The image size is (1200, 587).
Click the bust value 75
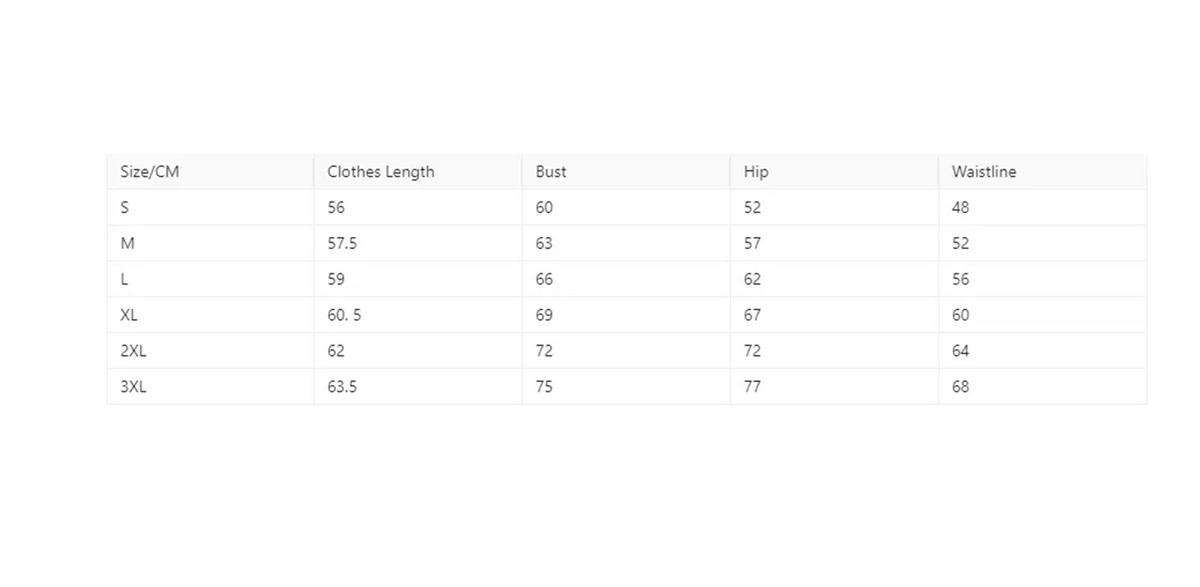pyautogui.click(x=544, y=387)
